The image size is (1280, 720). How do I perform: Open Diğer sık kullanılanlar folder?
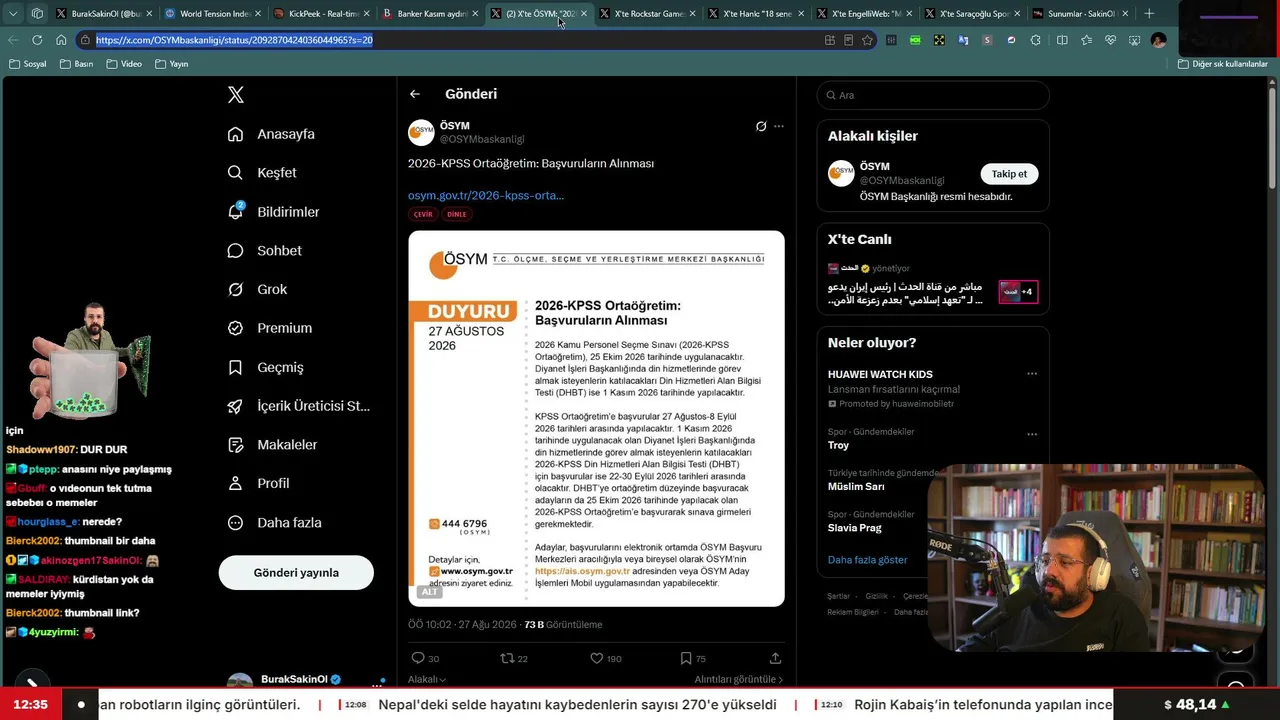pyautogui.click(x=1223, y=64)
